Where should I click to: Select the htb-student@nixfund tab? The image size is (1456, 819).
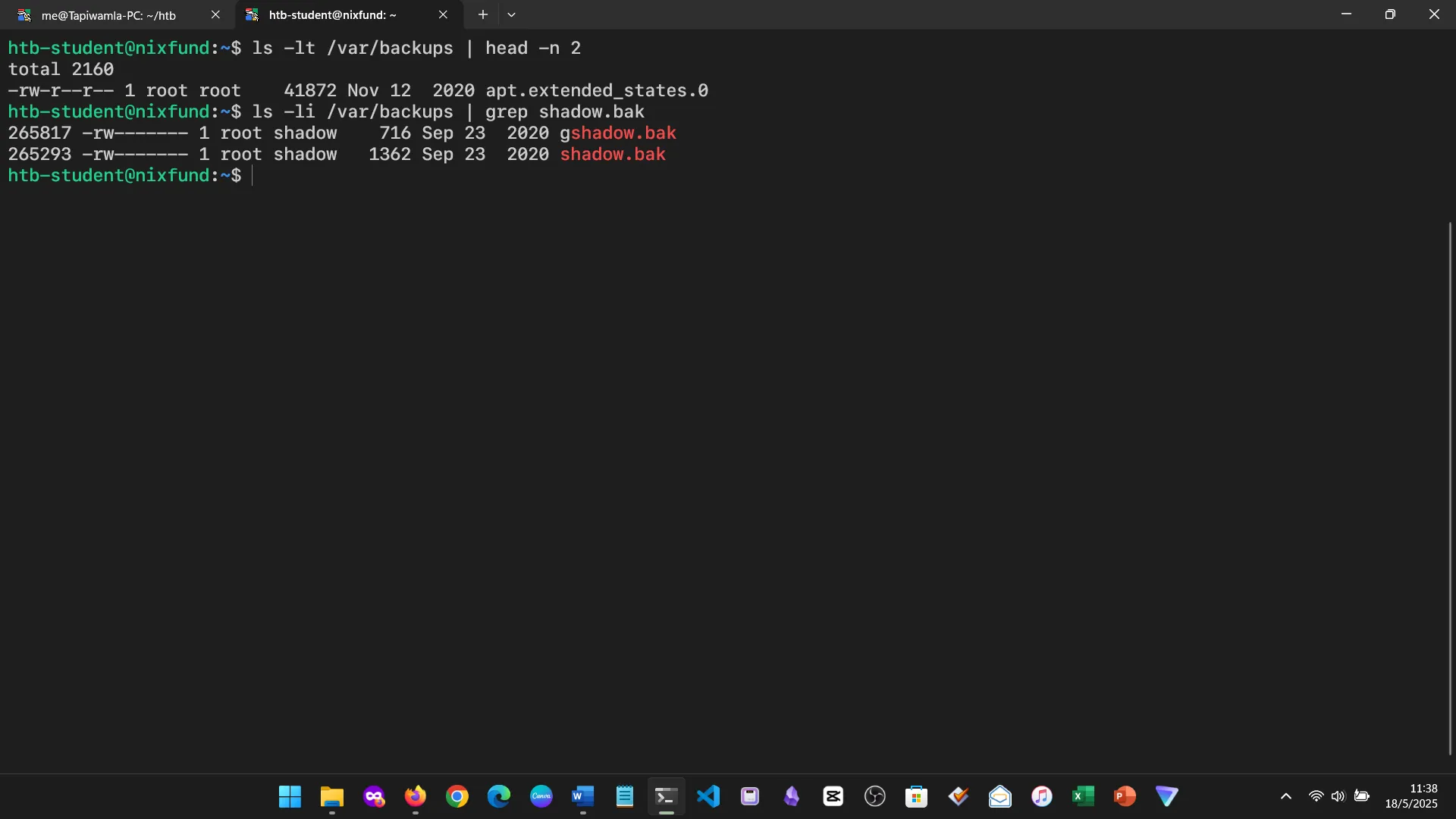pos(332,15)
